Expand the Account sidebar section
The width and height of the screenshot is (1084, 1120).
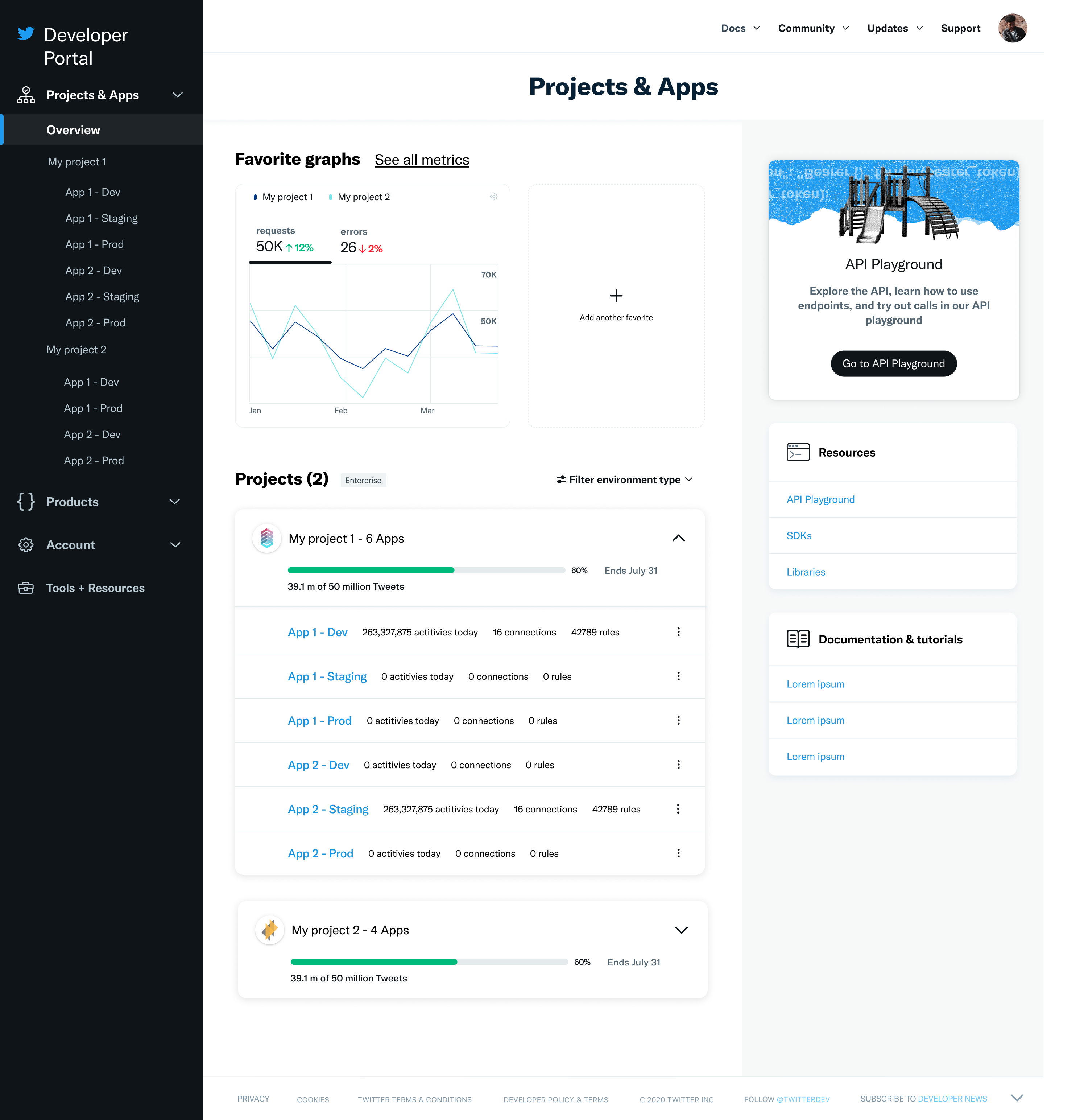tap(175, 544)
